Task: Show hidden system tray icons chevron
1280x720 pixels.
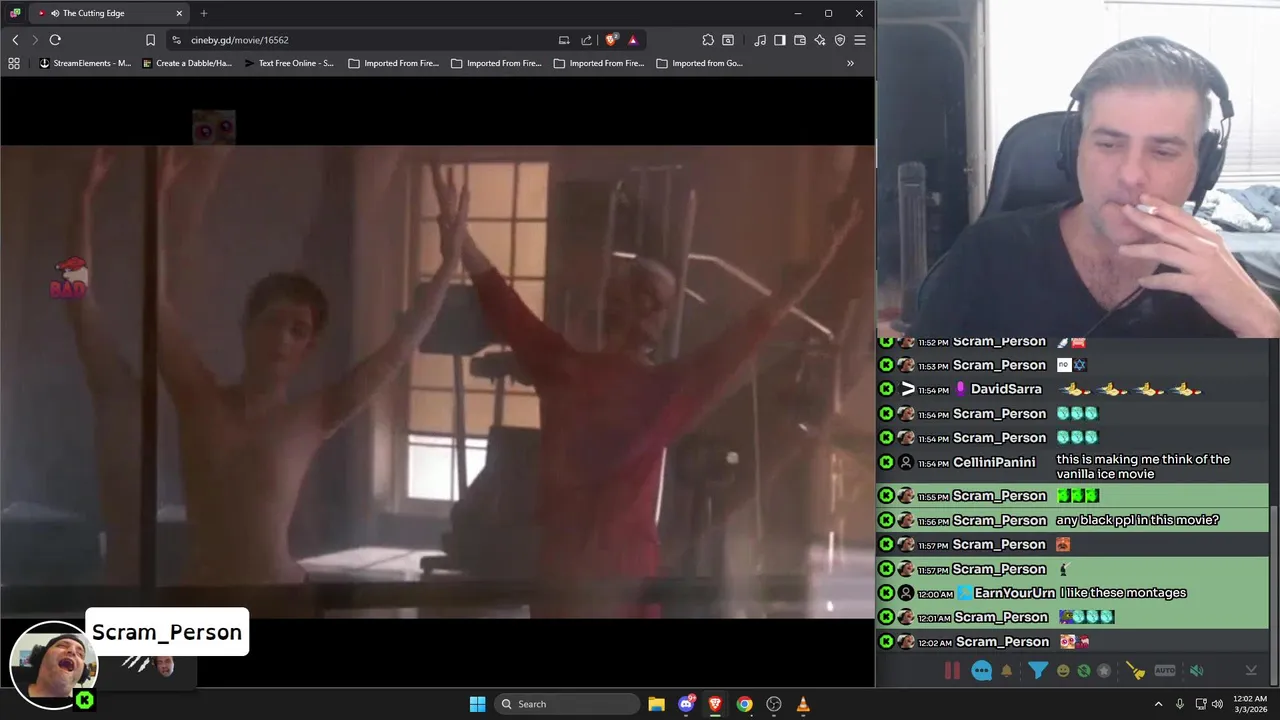Action: [1159, 704]
